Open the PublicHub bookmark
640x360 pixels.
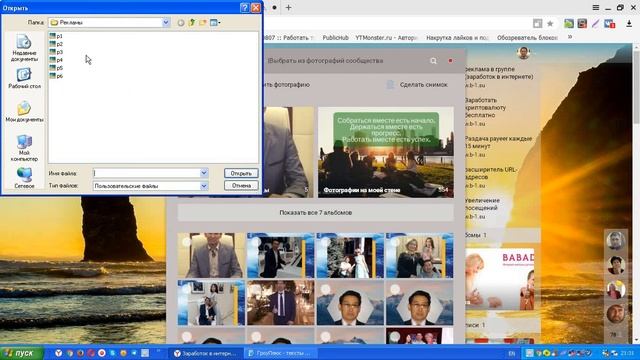click(336, 38)
